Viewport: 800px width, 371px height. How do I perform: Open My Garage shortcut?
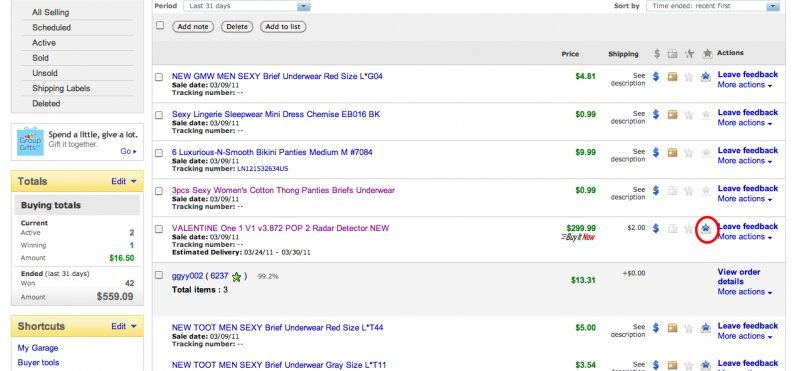pos(38,348)
